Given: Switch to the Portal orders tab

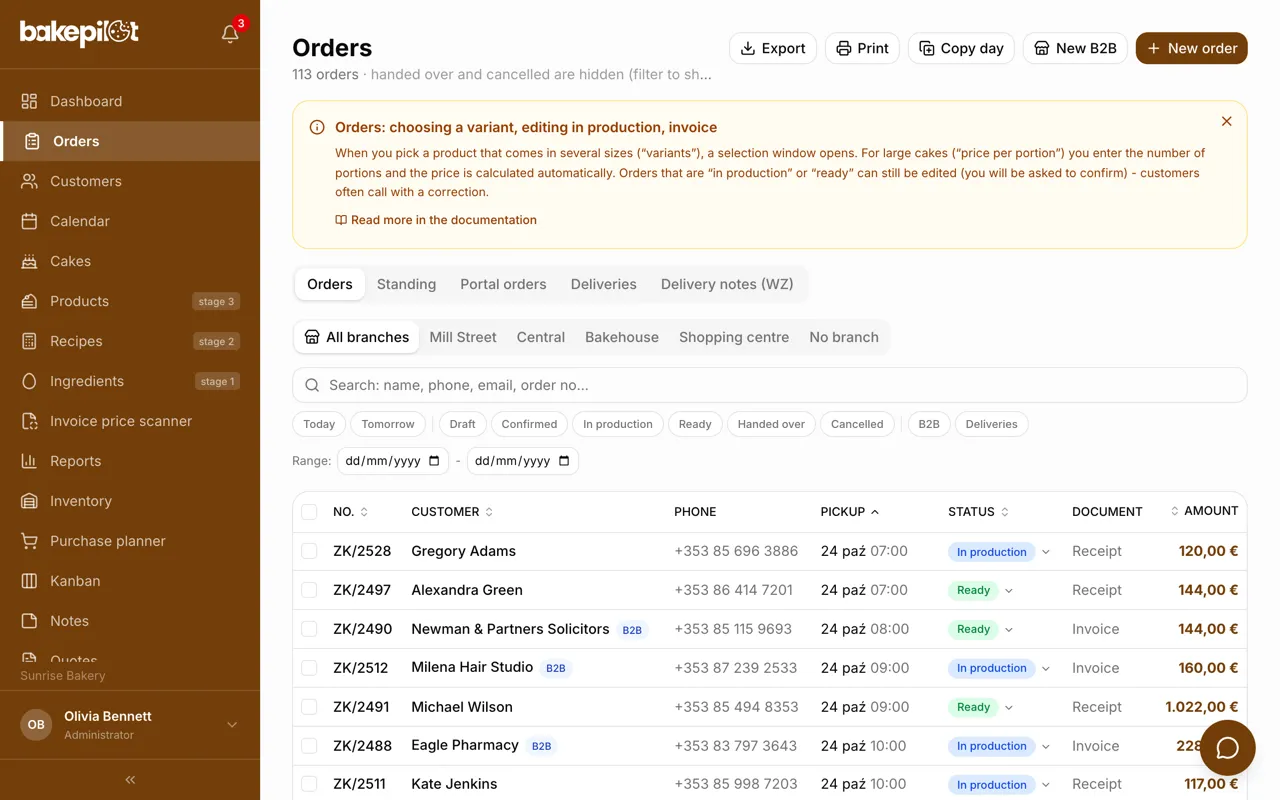Looking at the screenshot, I should 503,284.
